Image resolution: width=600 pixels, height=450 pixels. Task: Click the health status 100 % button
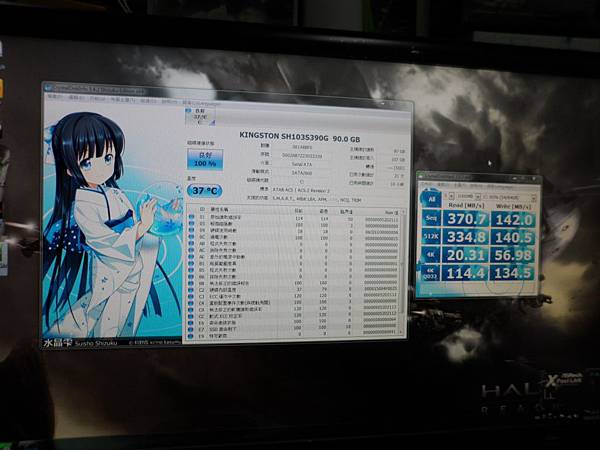tap(205, 159)
